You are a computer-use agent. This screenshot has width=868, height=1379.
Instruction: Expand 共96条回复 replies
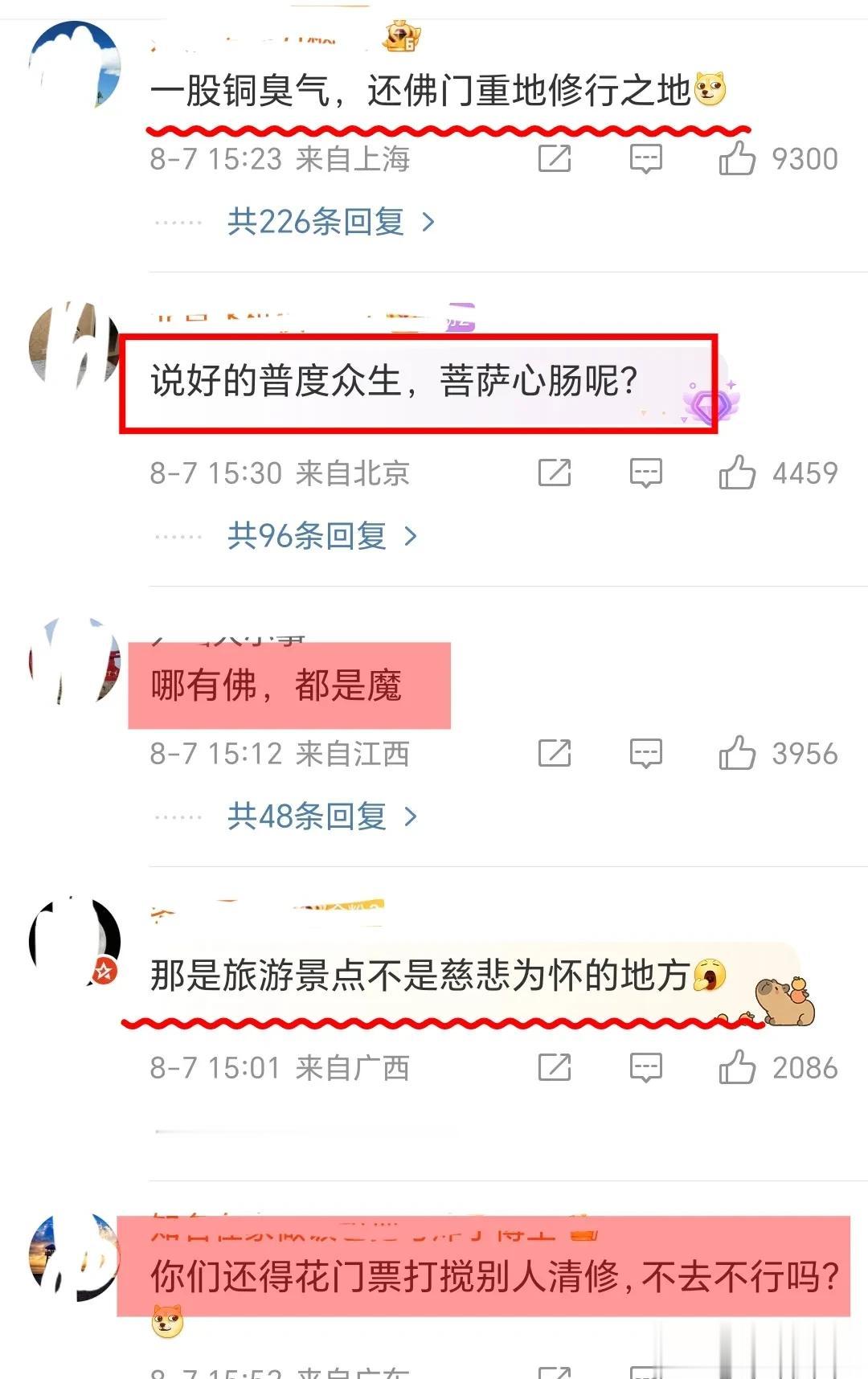click(x=322, y=535)
